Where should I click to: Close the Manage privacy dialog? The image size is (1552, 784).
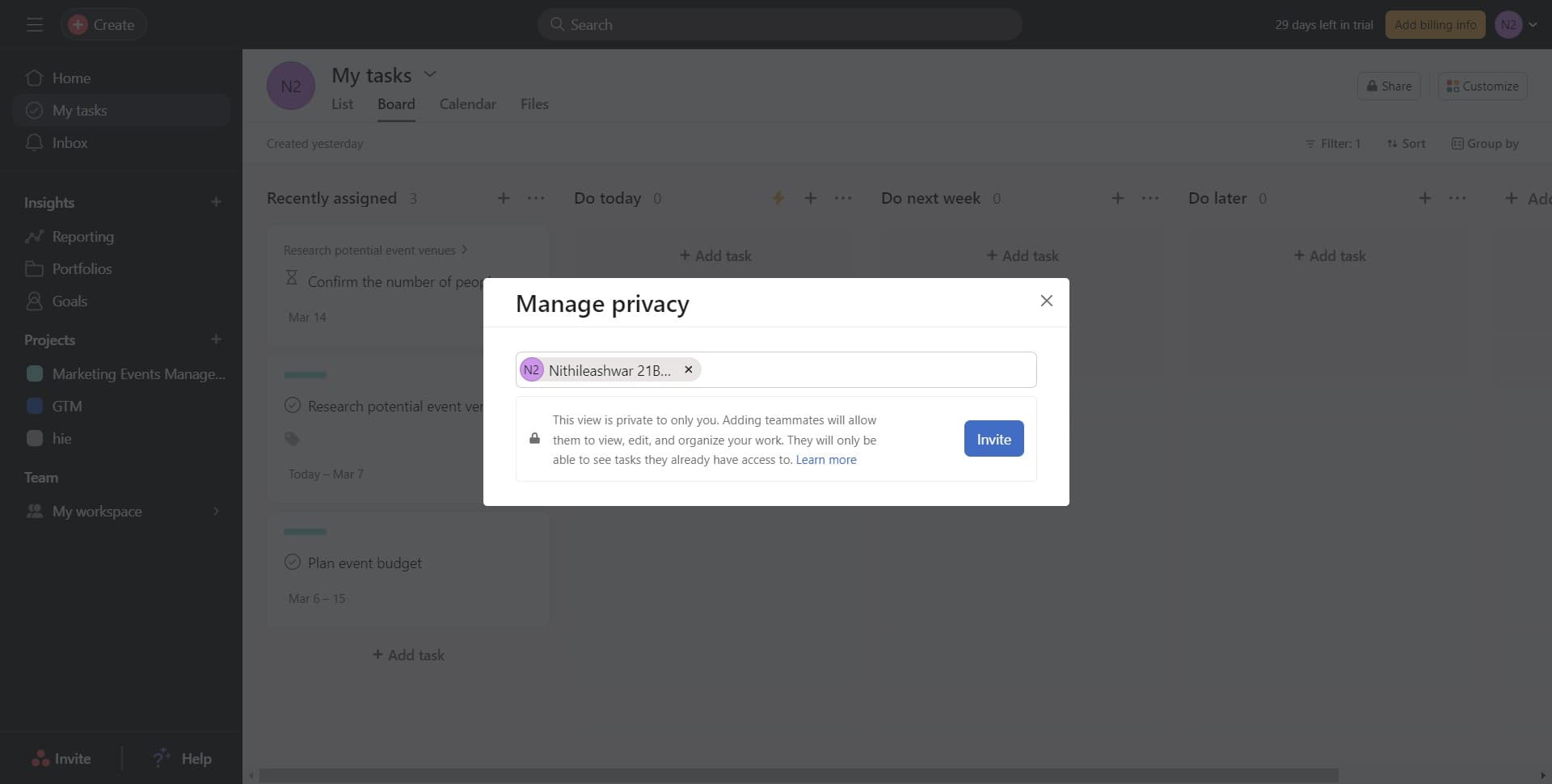[x=1046, y=301]
